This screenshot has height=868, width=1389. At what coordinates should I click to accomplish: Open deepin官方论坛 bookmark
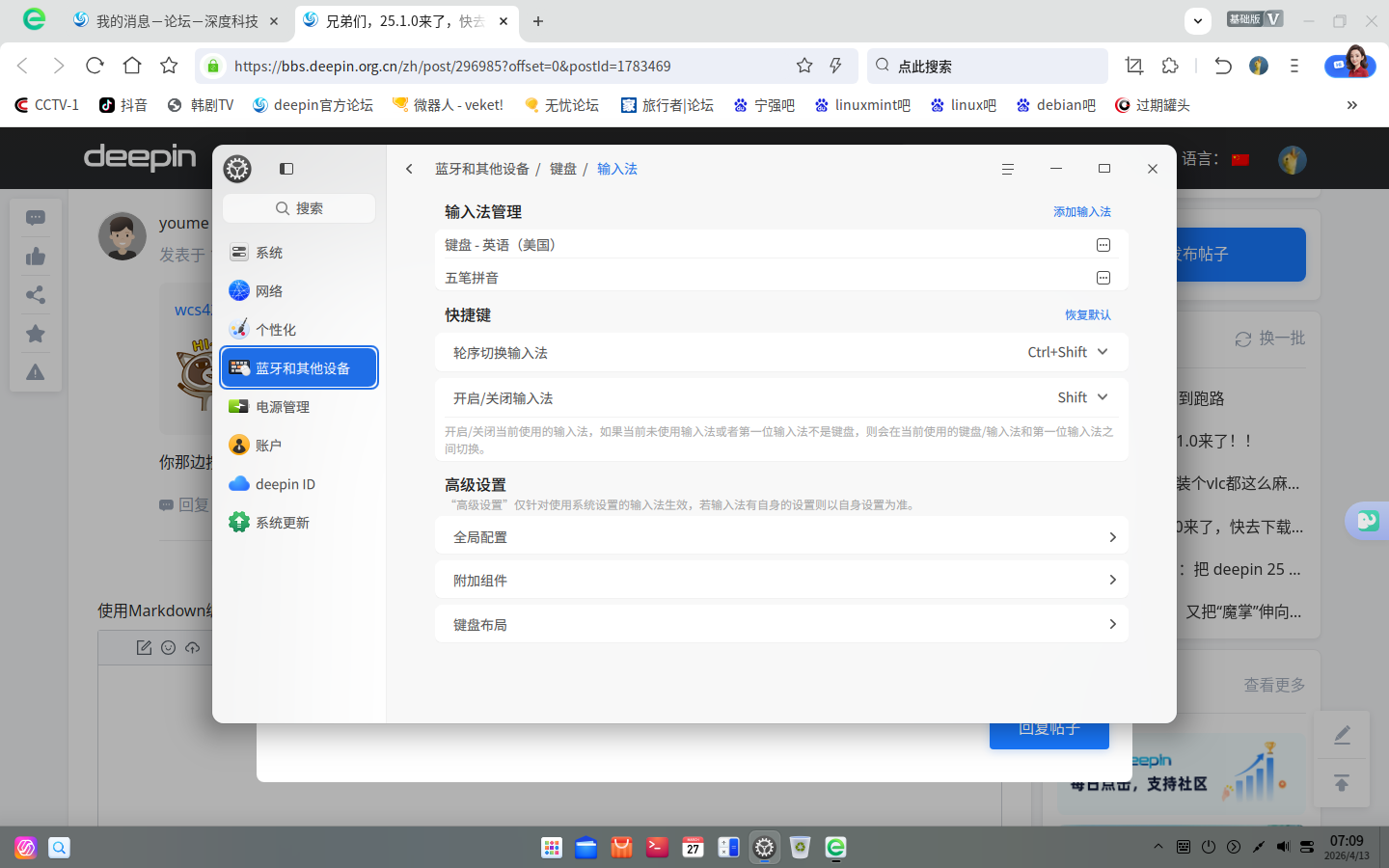(x=313, y=105)
